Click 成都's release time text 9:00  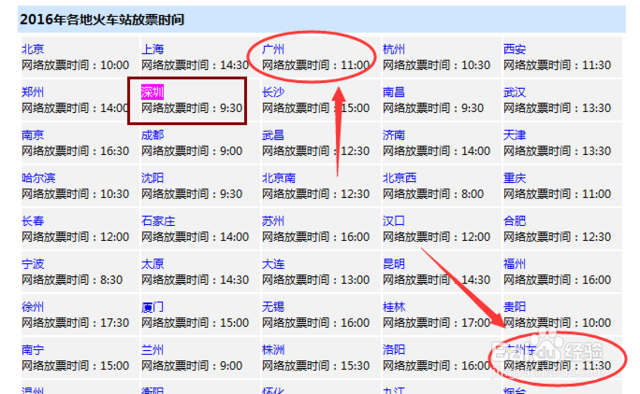(x=231, y=151)
